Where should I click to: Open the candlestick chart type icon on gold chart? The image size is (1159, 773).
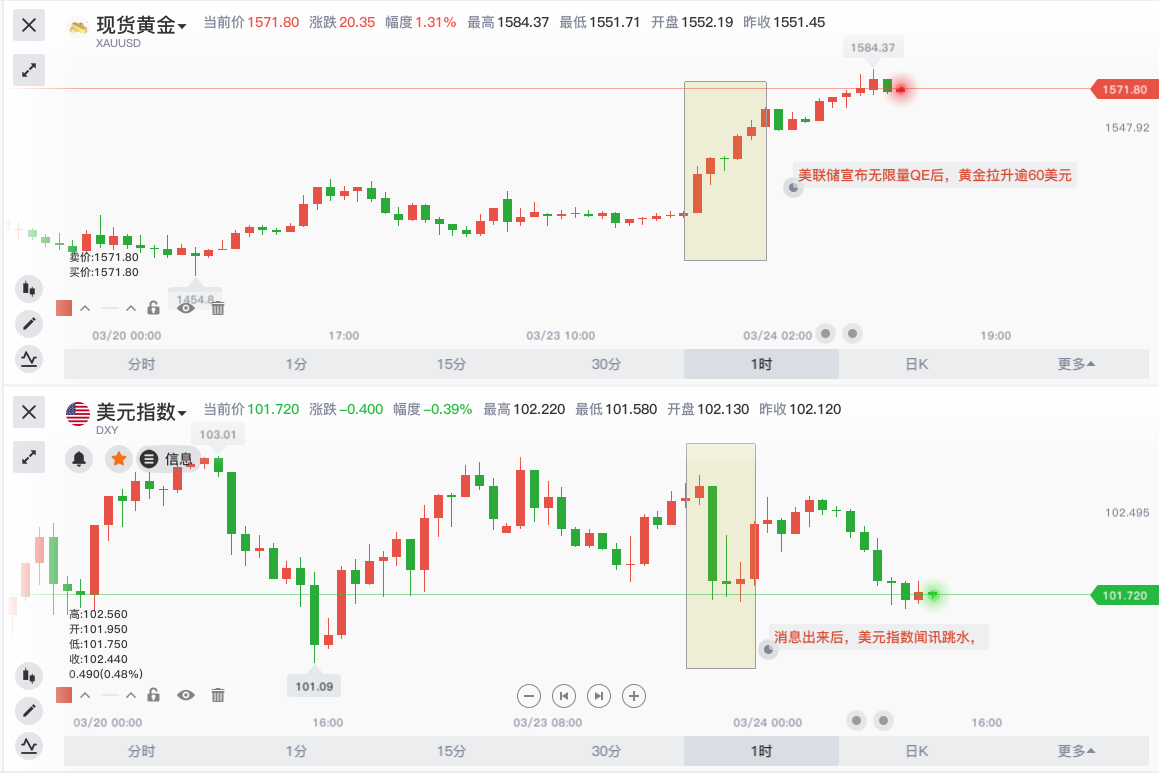29,288
